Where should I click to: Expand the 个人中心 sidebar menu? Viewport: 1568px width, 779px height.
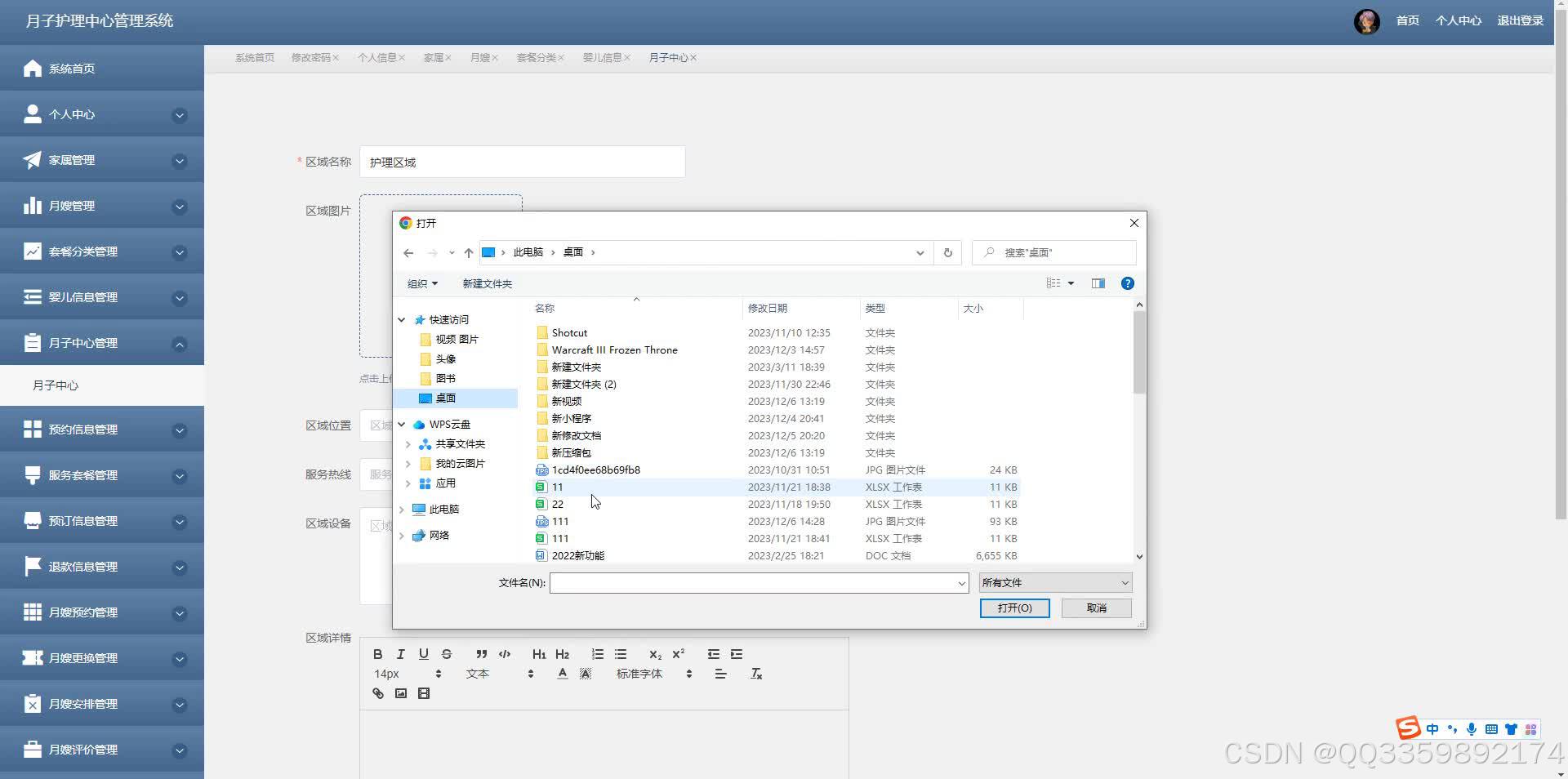tap(102, 114)
